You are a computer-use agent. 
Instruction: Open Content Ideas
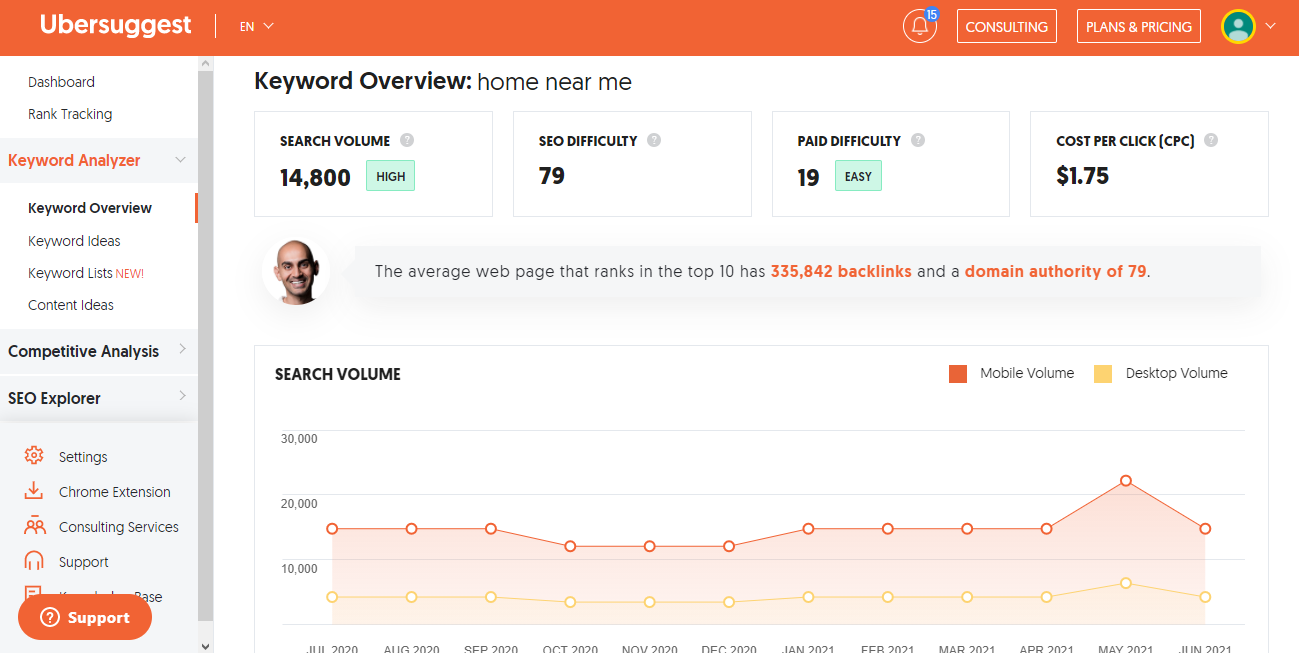click(71, 305)
